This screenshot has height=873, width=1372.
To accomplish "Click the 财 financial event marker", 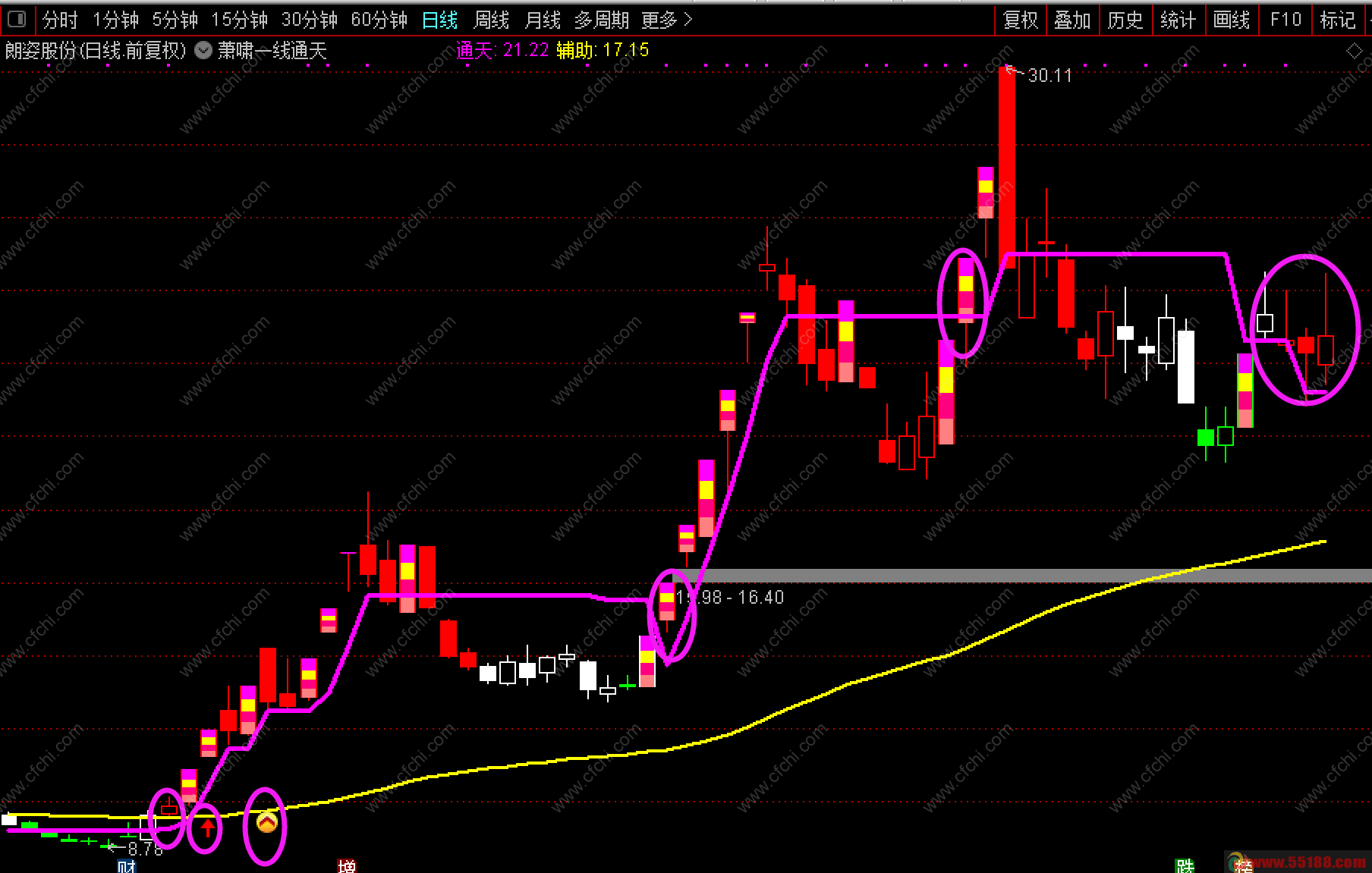I will [x=126, y=866].
